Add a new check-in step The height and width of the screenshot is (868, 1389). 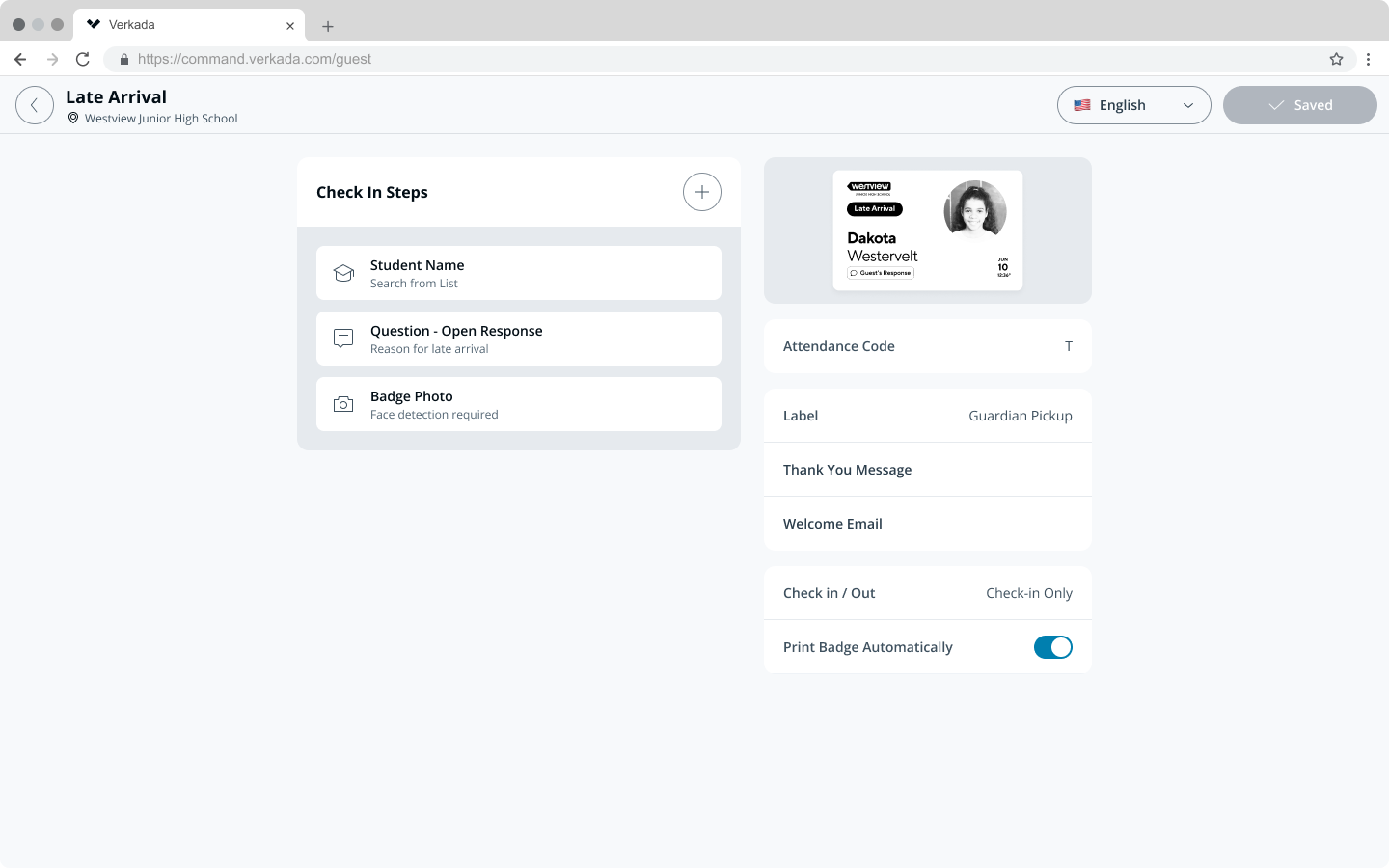(x=701, y=192)
